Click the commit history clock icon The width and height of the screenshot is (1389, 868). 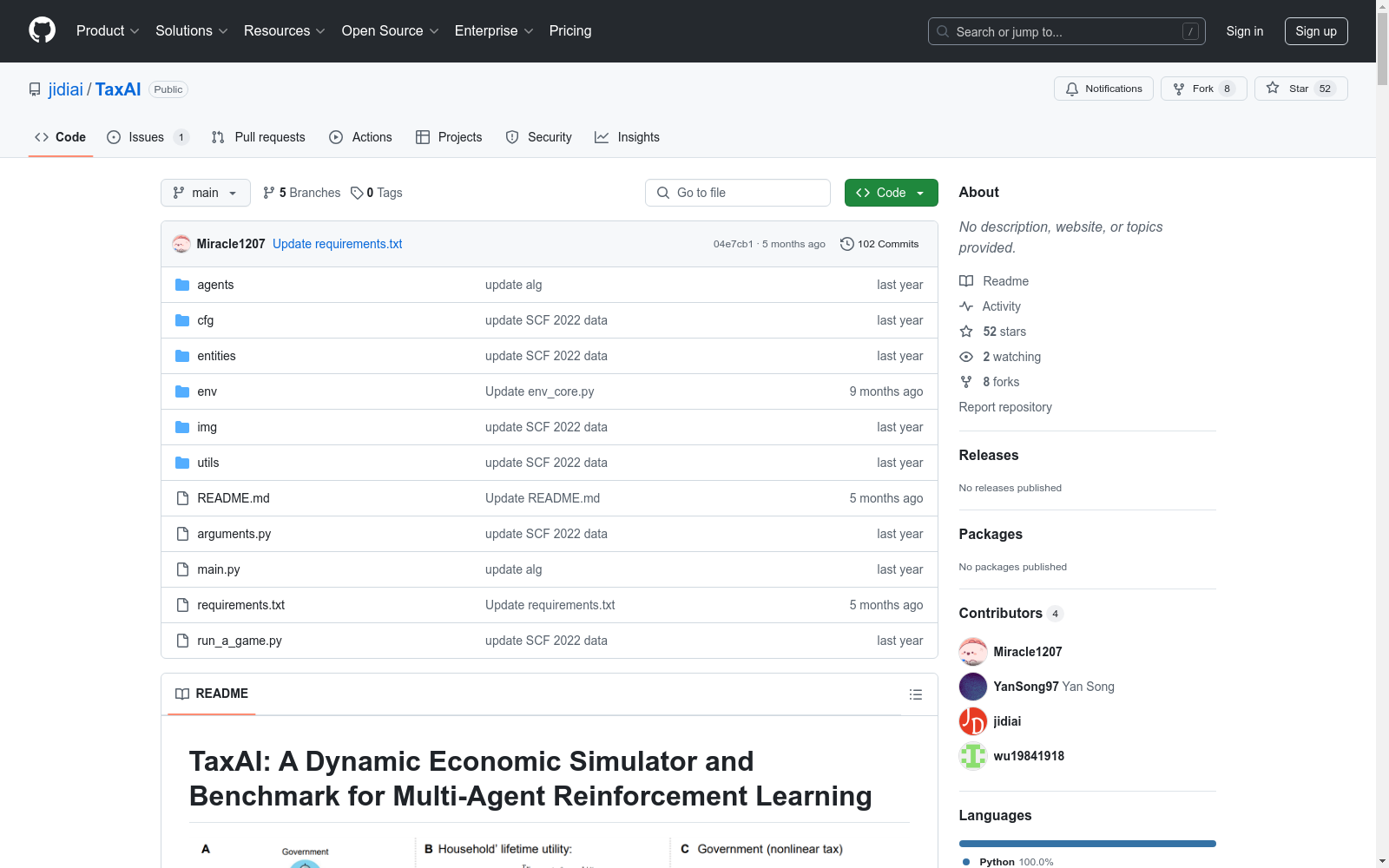click(847, 244)
